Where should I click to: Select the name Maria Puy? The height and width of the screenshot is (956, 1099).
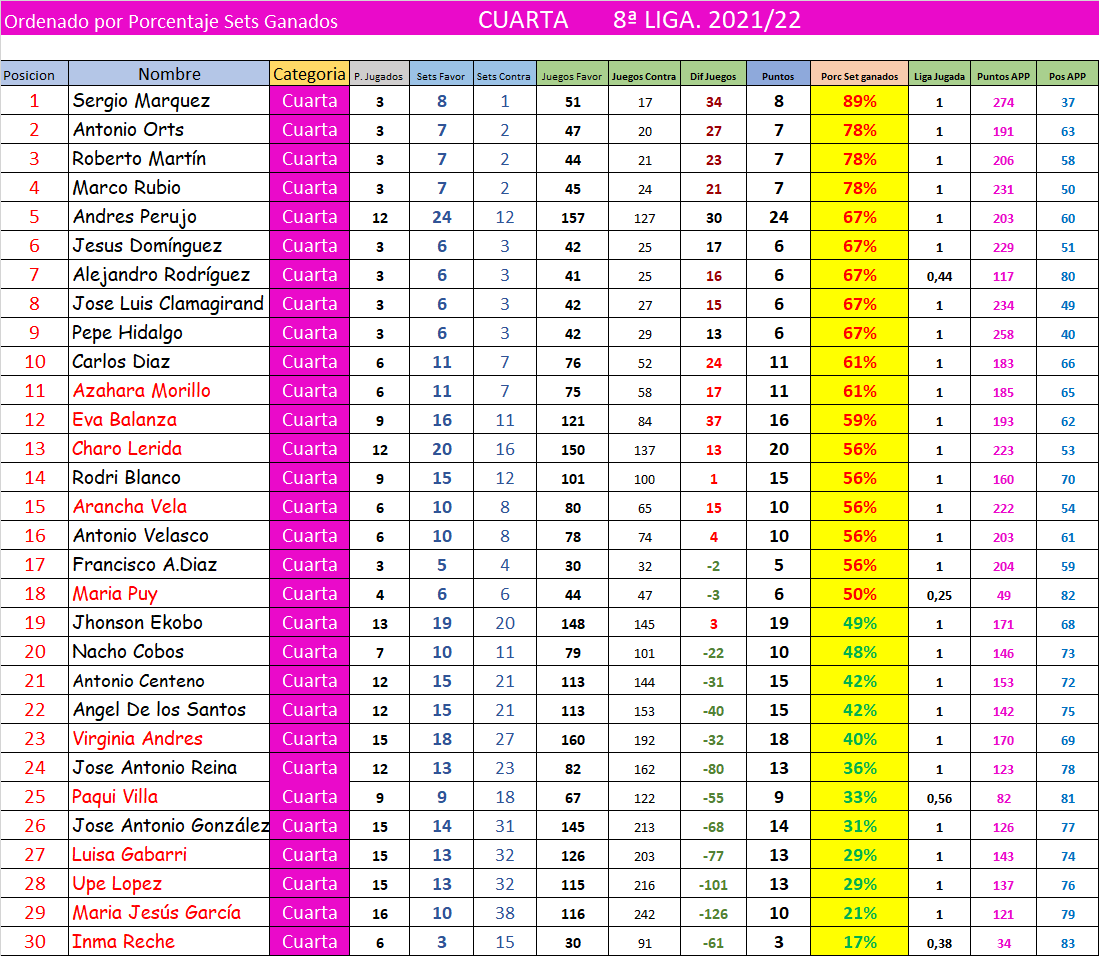(x=114, y=594)
